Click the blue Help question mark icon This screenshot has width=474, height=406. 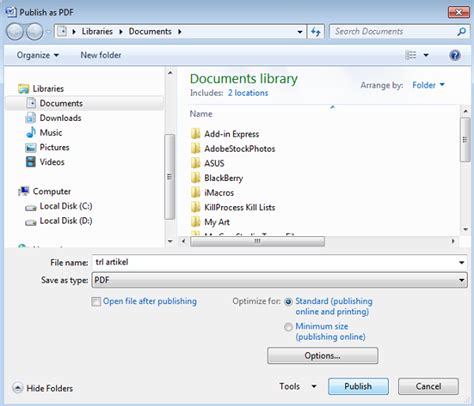(455, 55)
